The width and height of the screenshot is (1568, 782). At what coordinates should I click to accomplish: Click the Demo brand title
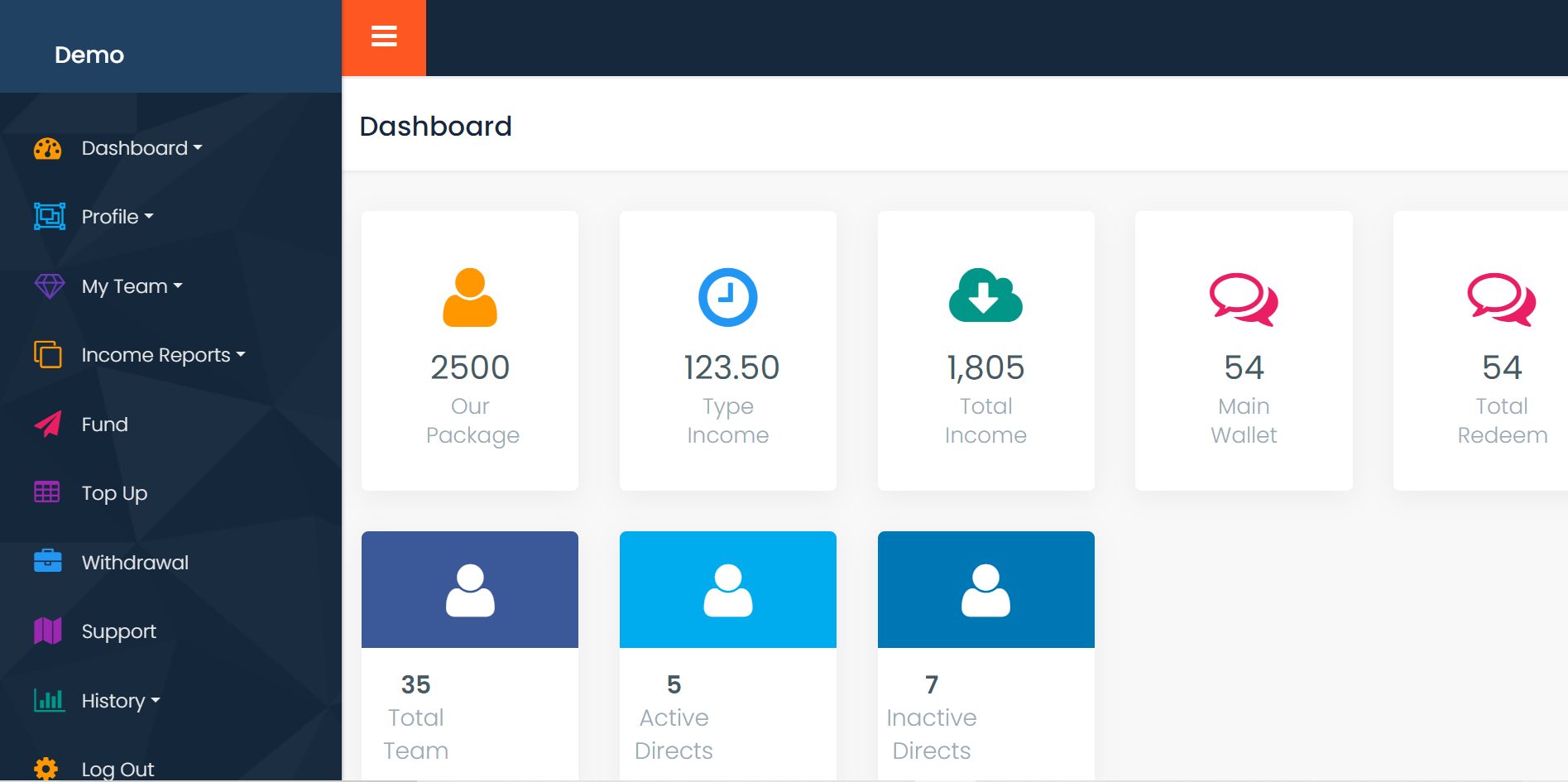click(89, 55)
